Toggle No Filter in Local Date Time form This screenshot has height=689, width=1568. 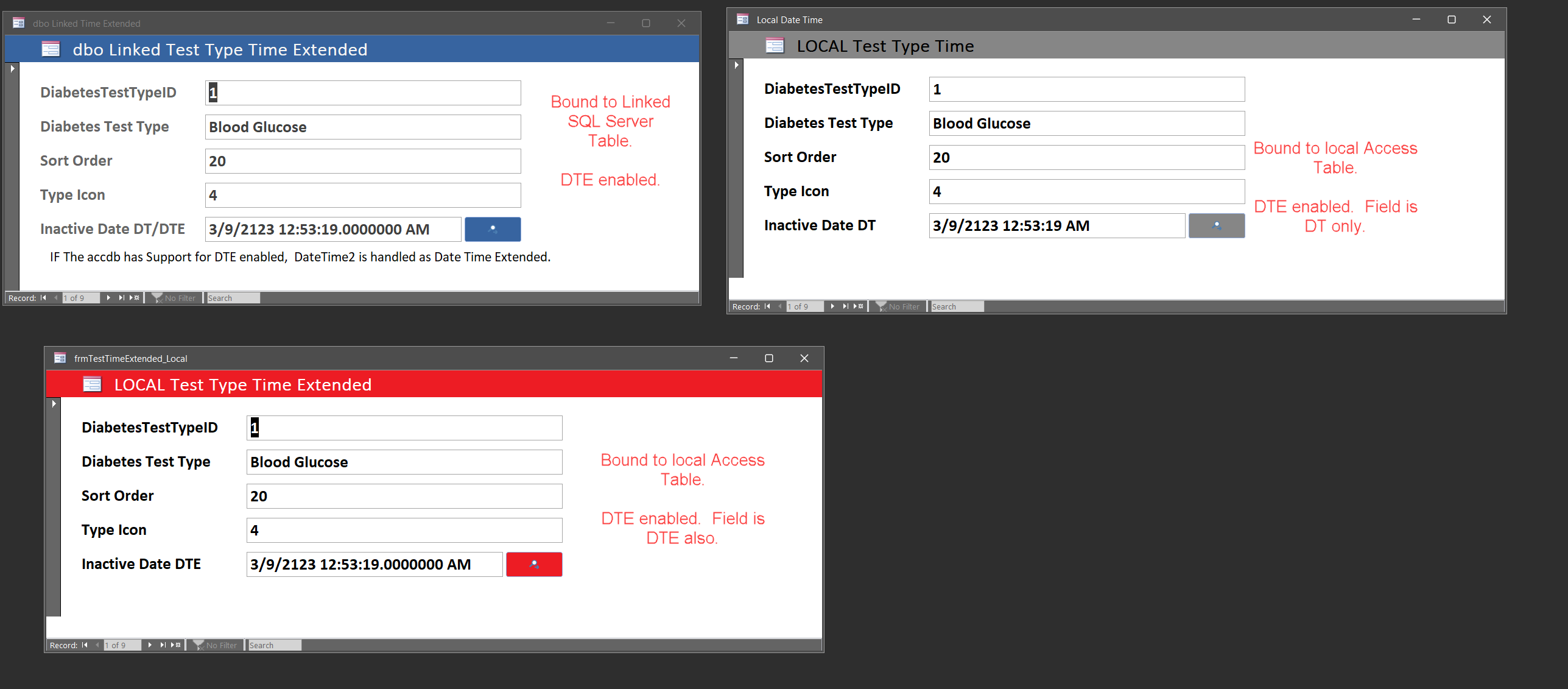pos(898,306)
